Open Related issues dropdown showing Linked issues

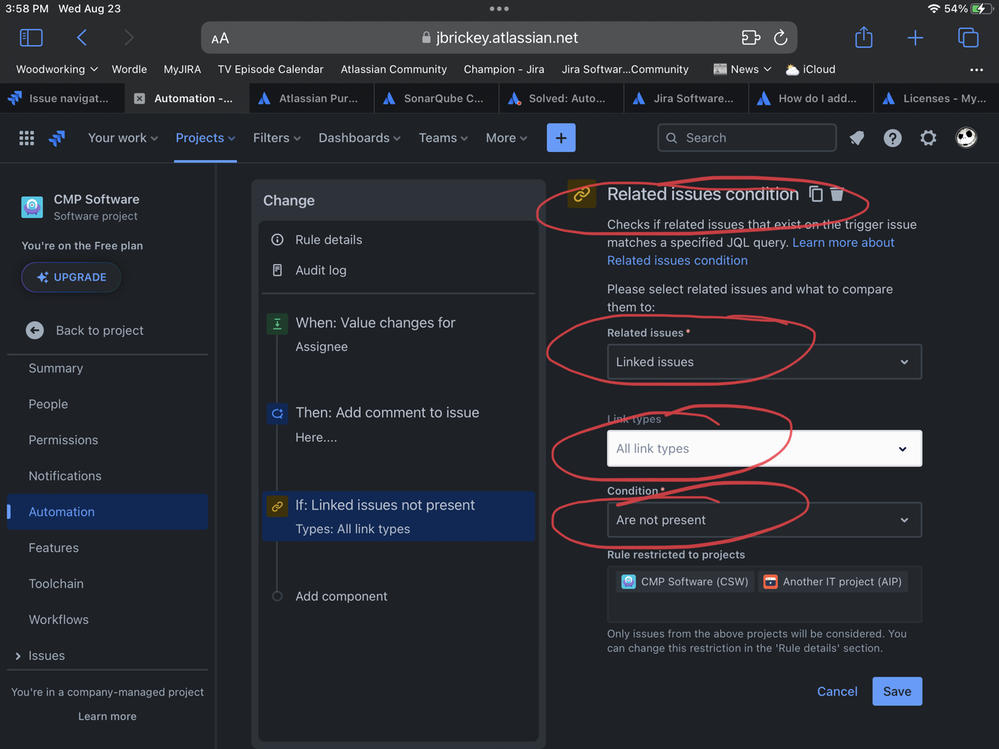[x=764, y=362]
